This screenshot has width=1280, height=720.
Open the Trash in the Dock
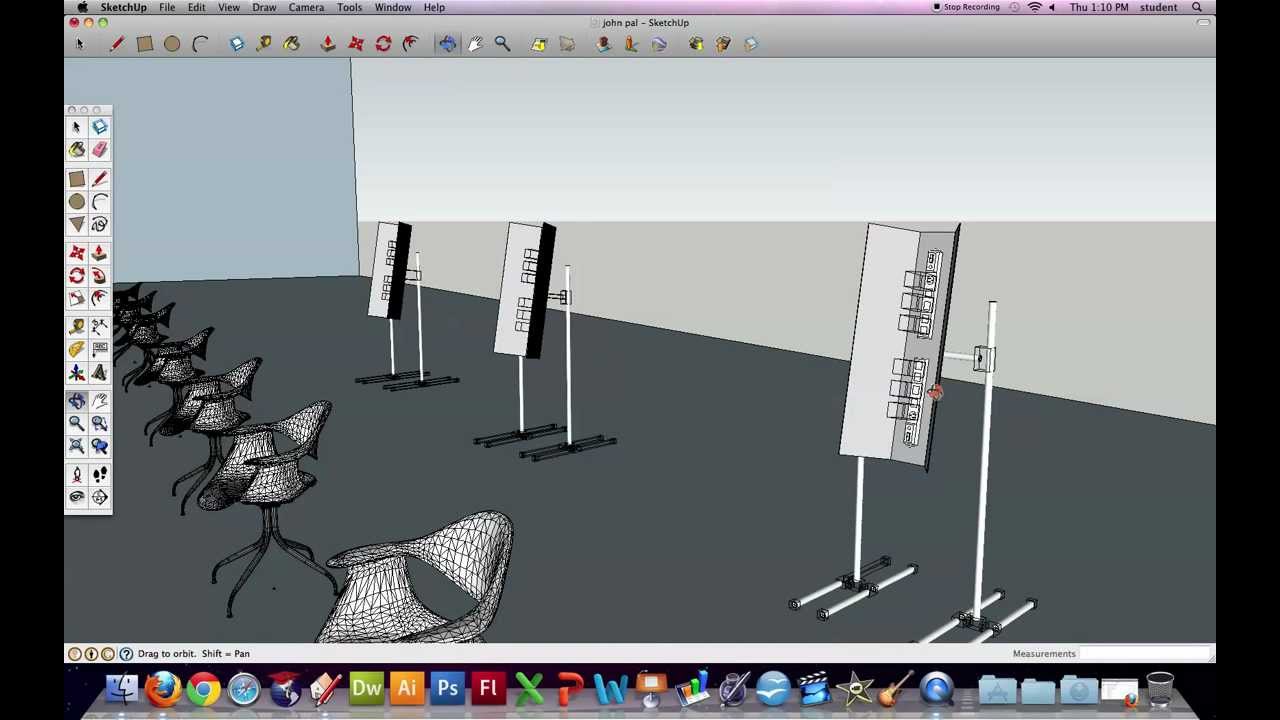(1160, 689)
